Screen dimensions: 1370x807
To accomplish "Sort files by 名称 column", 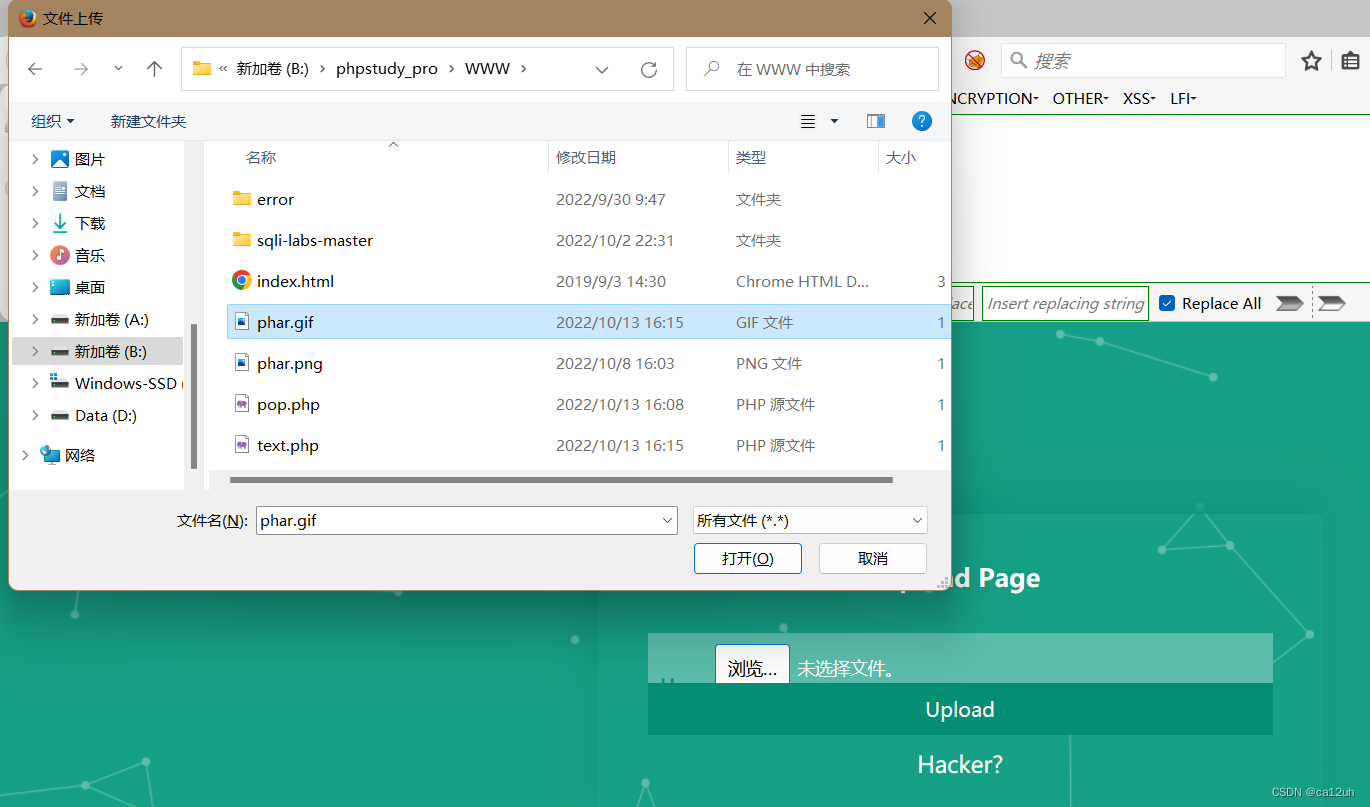I will [x=261, y=157].
